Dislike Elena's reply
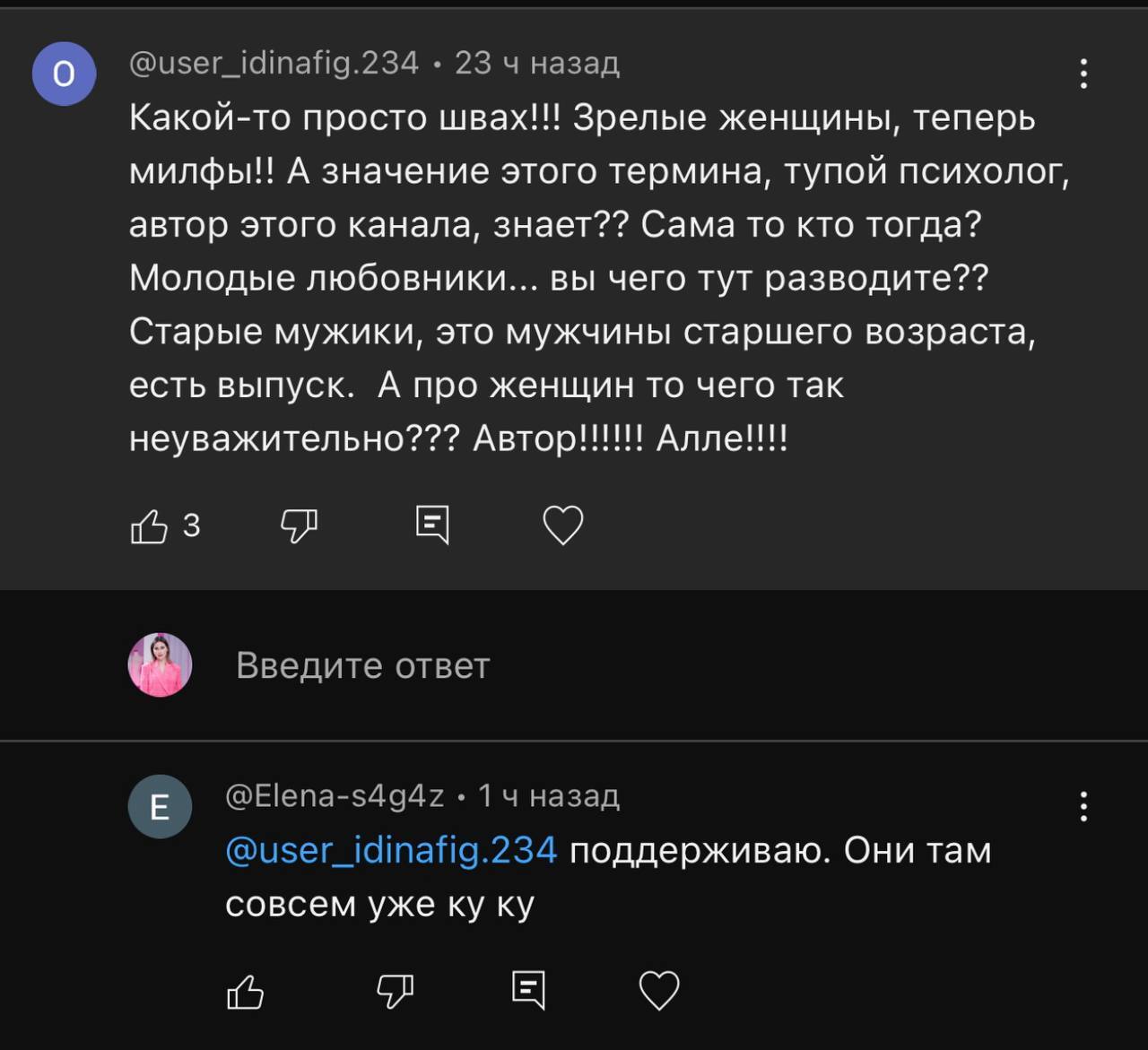This screenshot has height=1050, width=1148. [x=395, y=991]
